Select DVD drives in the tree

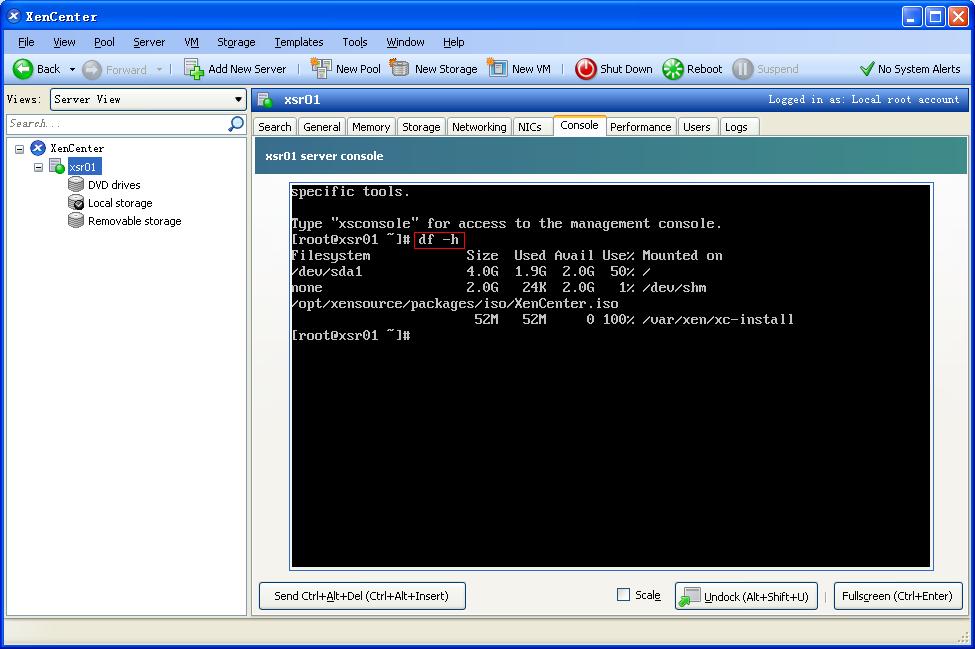[x=114, y=185]
